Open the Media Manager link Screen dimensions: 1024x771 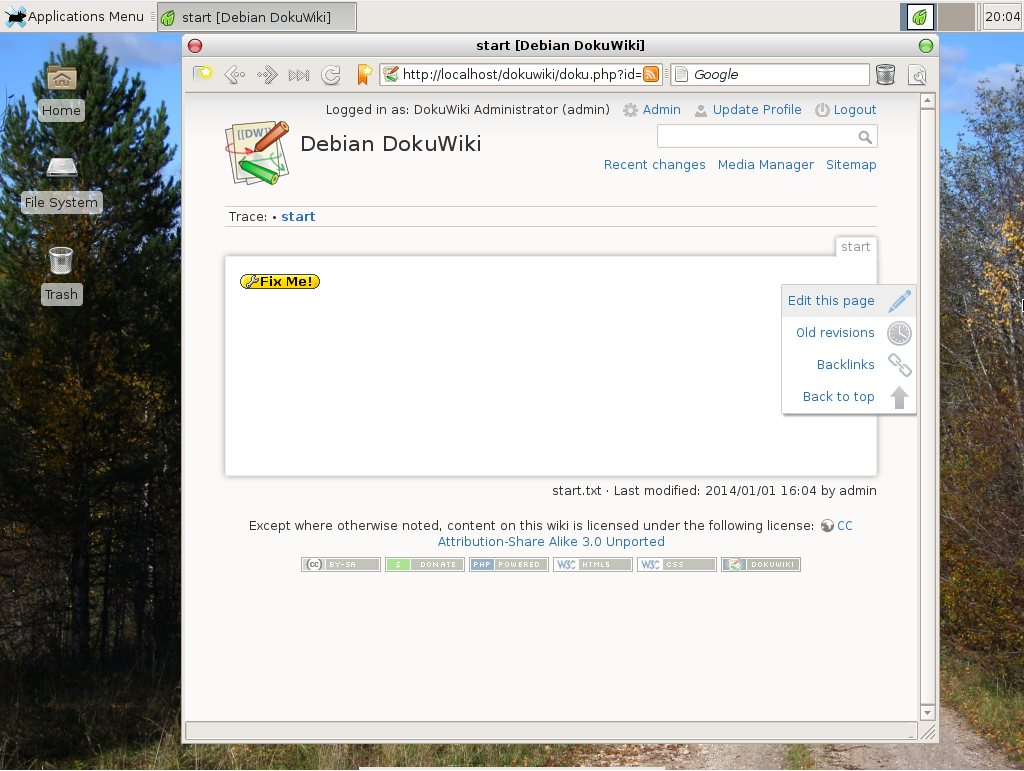pos(765,165)
